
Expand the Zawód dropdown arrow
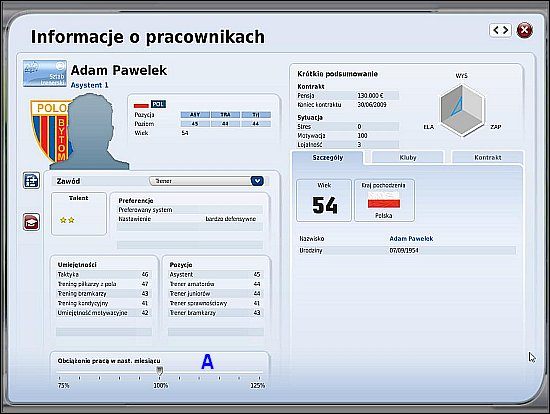(x=257, y=181)
